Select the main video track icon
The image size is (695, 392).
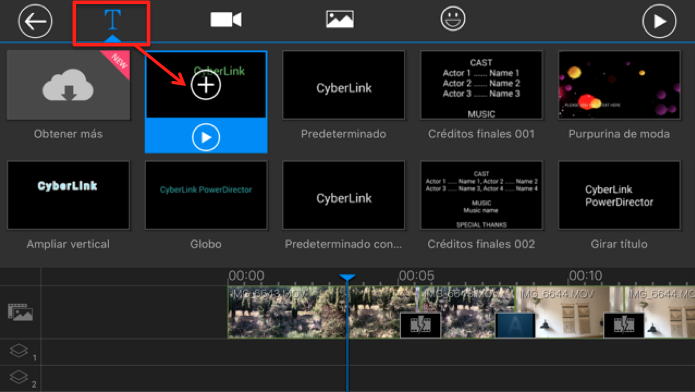[20, 312]
